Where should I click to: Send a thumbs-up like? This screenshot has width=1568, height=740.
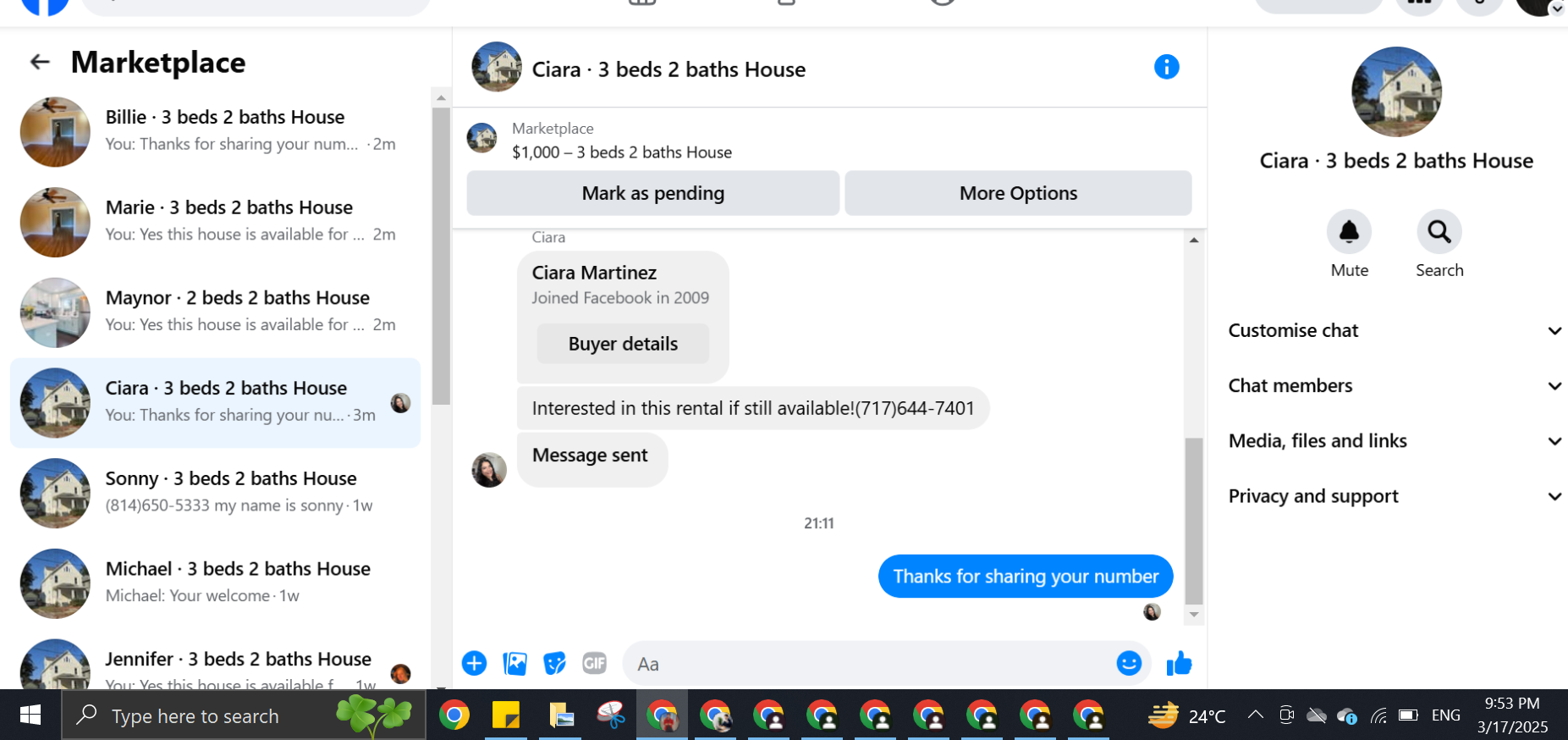[1179, 663]
